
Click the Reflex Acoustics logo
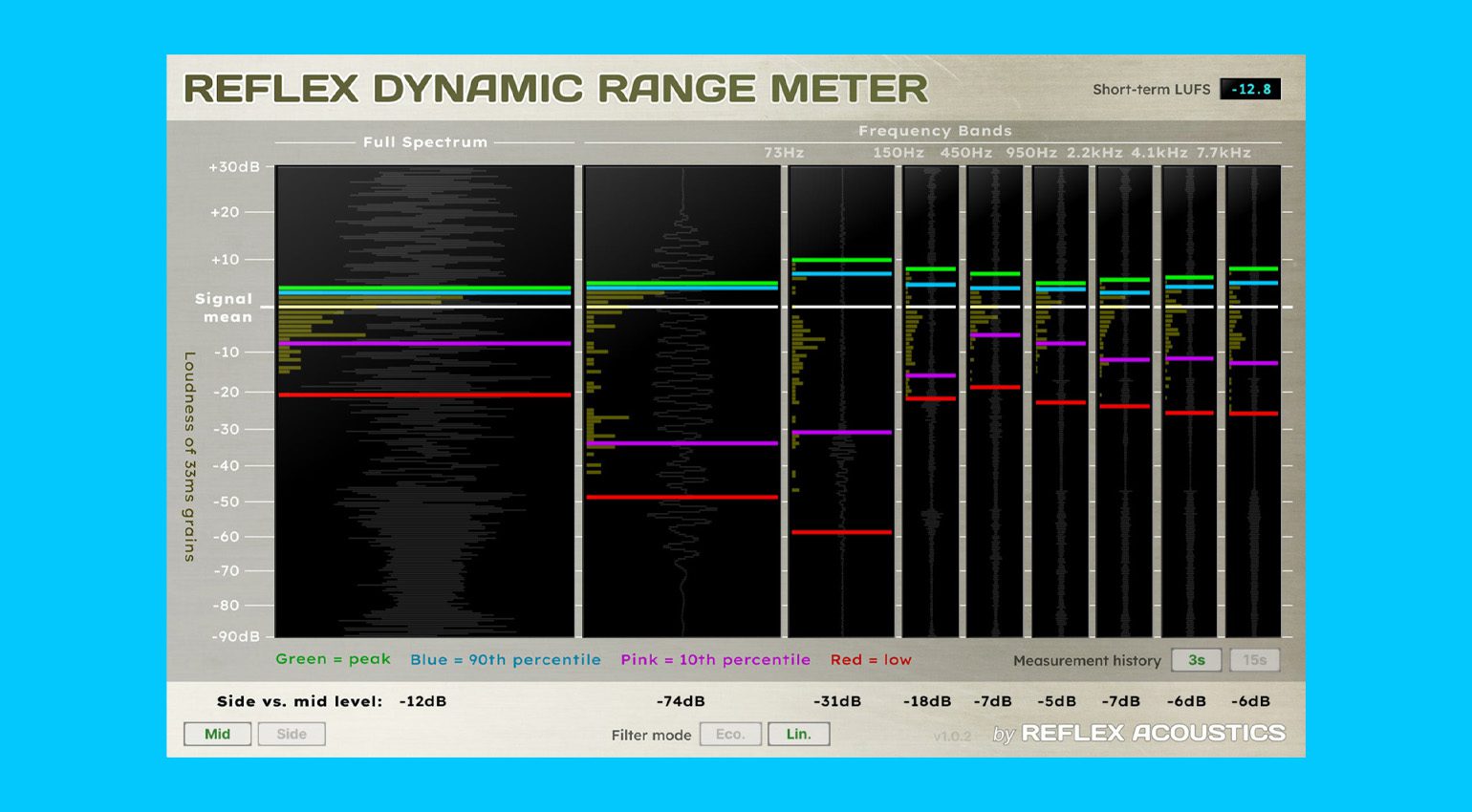(1153, 733)
